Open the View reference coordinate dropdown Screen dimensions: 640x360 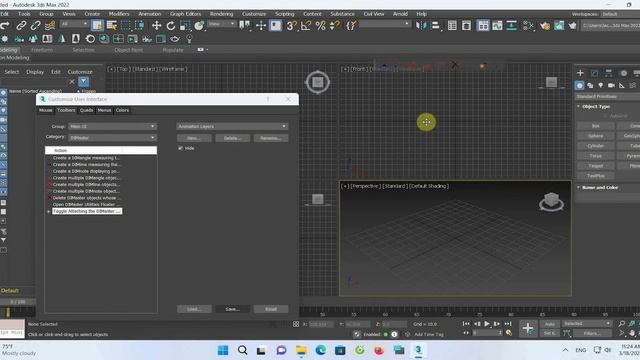[222, 24]
